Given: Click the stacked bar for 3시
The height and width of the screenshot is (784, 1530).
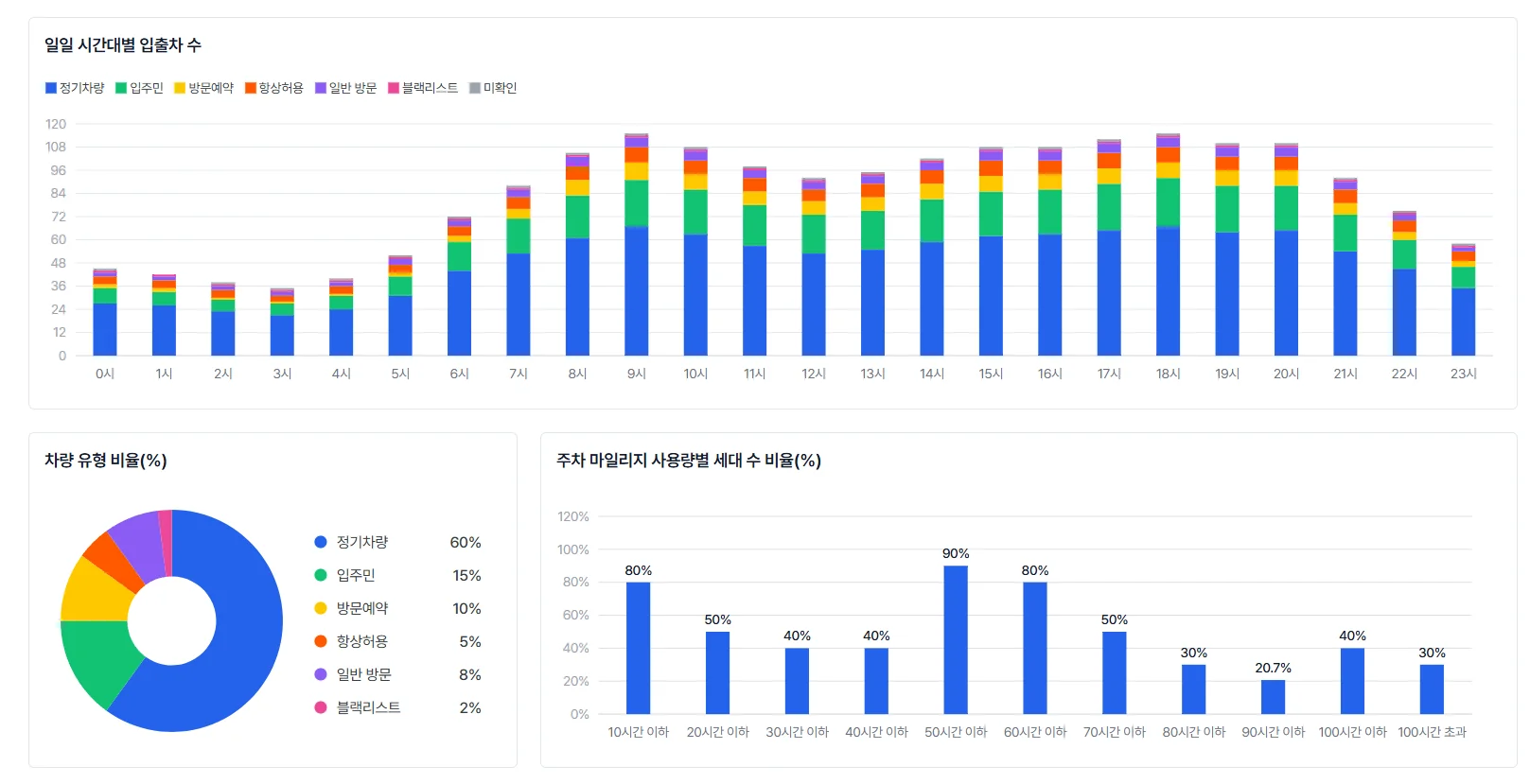Looking at the screenshot, I should click(282, 322).
